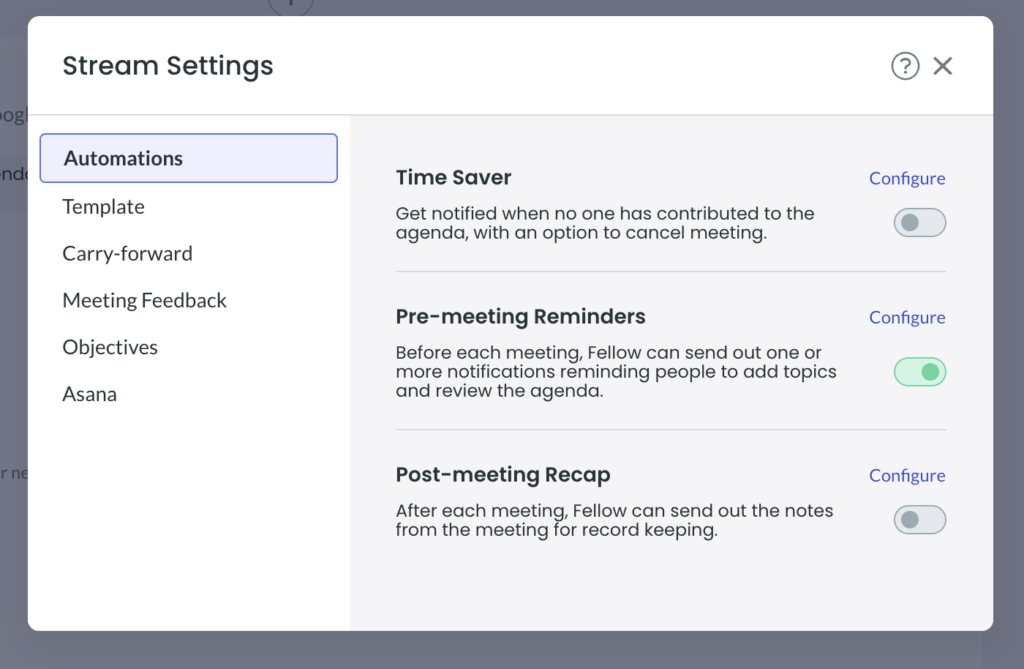Screen dimensions: 1024x669
Task: Turn off Pre-meeting Reminders switch
Action: pyautogui.click(x=919, y=372)
